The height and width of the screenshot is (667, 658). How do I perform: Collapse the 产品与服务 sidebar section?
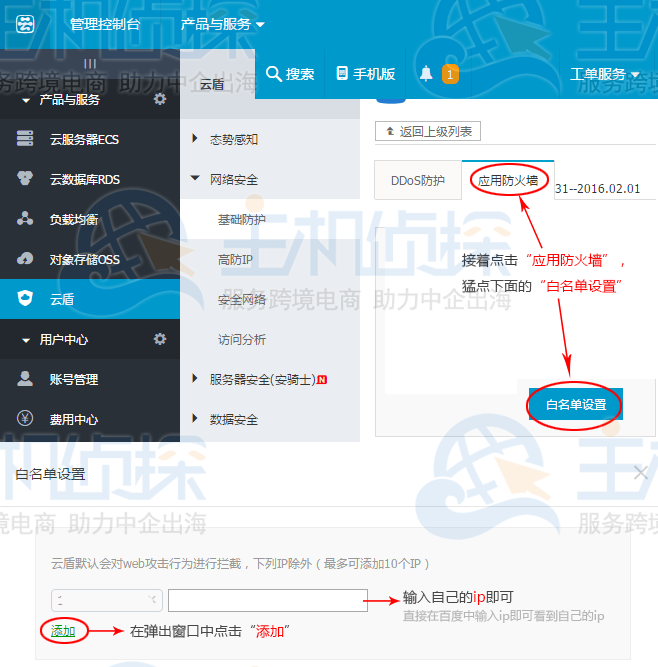26,101
